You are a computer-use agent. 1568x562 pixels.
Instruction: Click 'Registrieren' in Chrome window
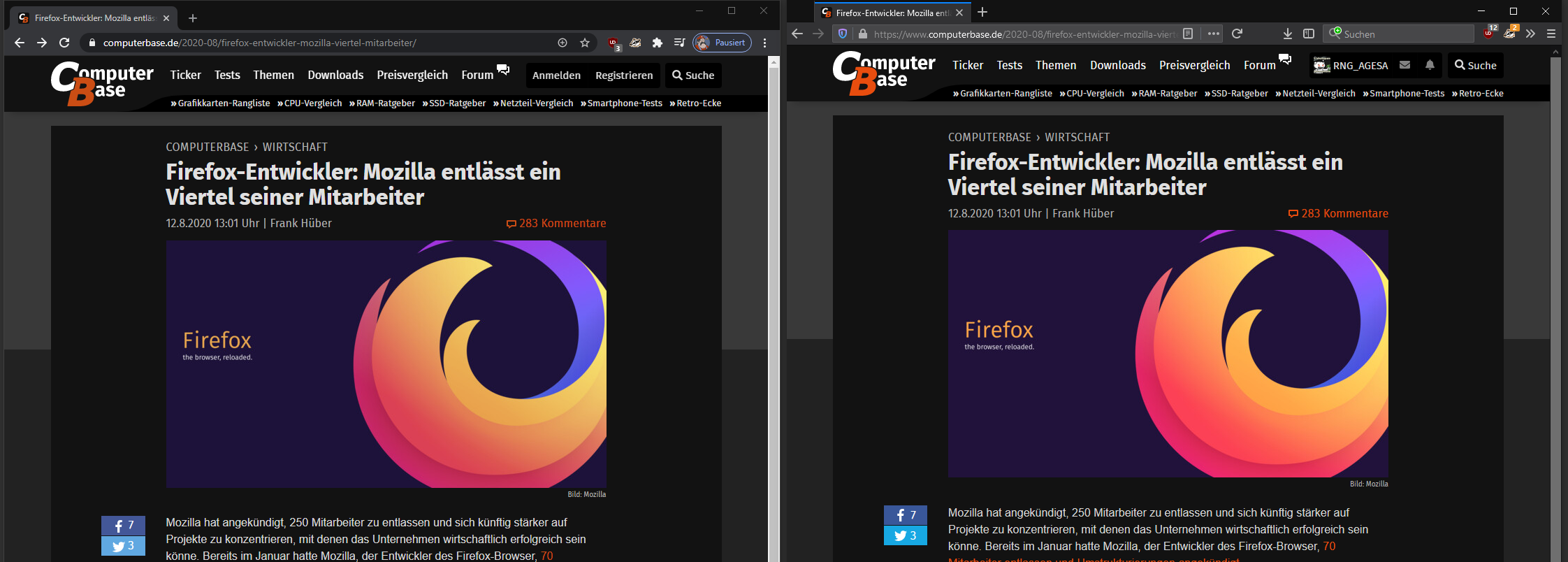[x=624, y=75]
